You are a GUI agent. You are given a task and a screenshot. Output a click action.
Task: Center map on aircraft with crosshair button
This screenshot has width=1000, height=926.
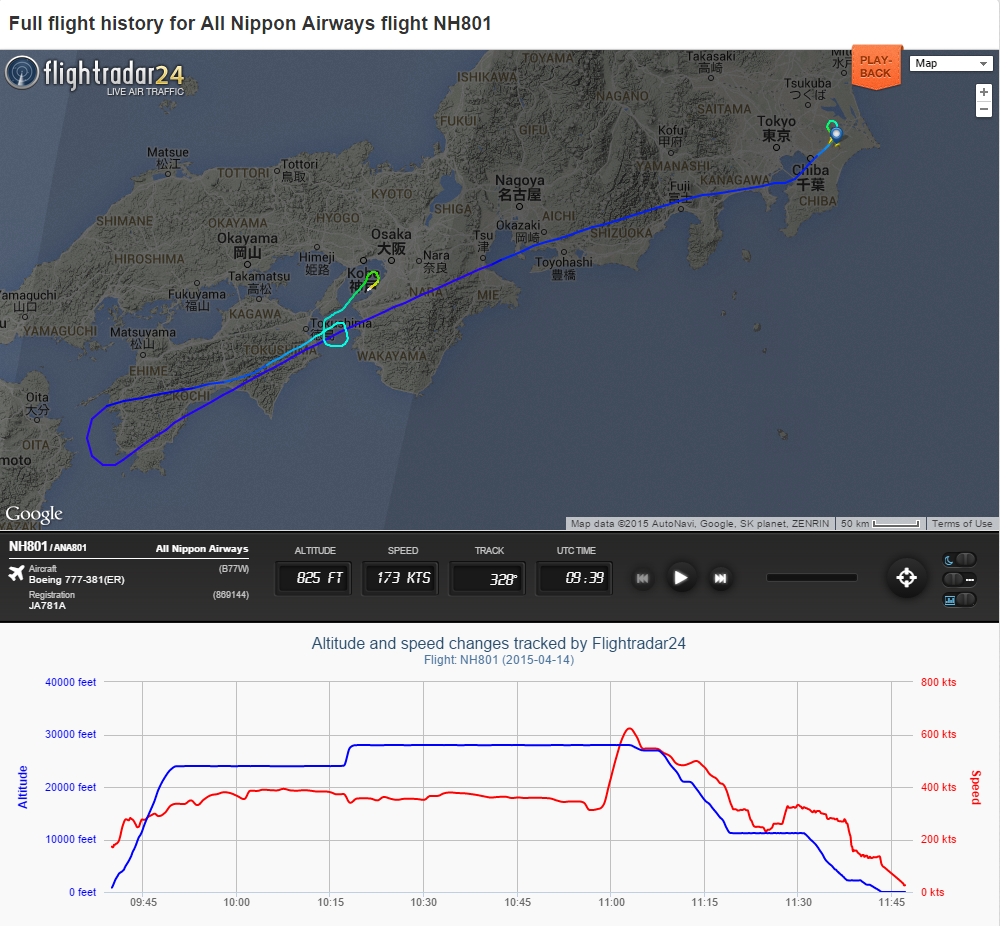906,578
